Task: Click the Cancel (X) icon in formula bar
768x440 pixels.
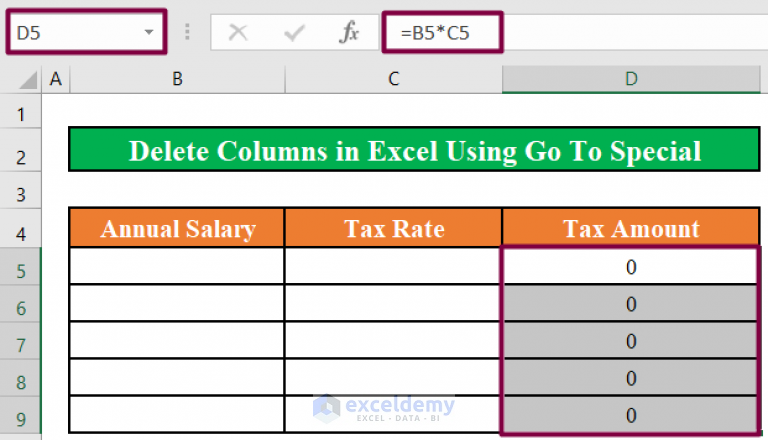Action: [239, 33]
